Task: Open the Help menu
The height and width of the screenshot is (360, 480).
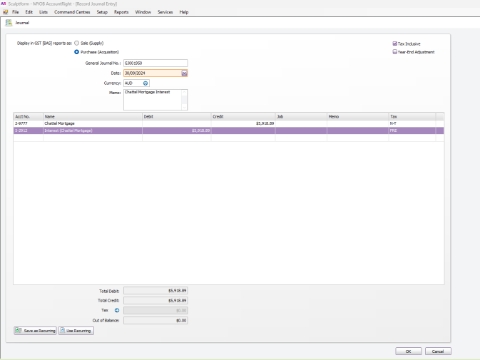Action: point(184,12)
